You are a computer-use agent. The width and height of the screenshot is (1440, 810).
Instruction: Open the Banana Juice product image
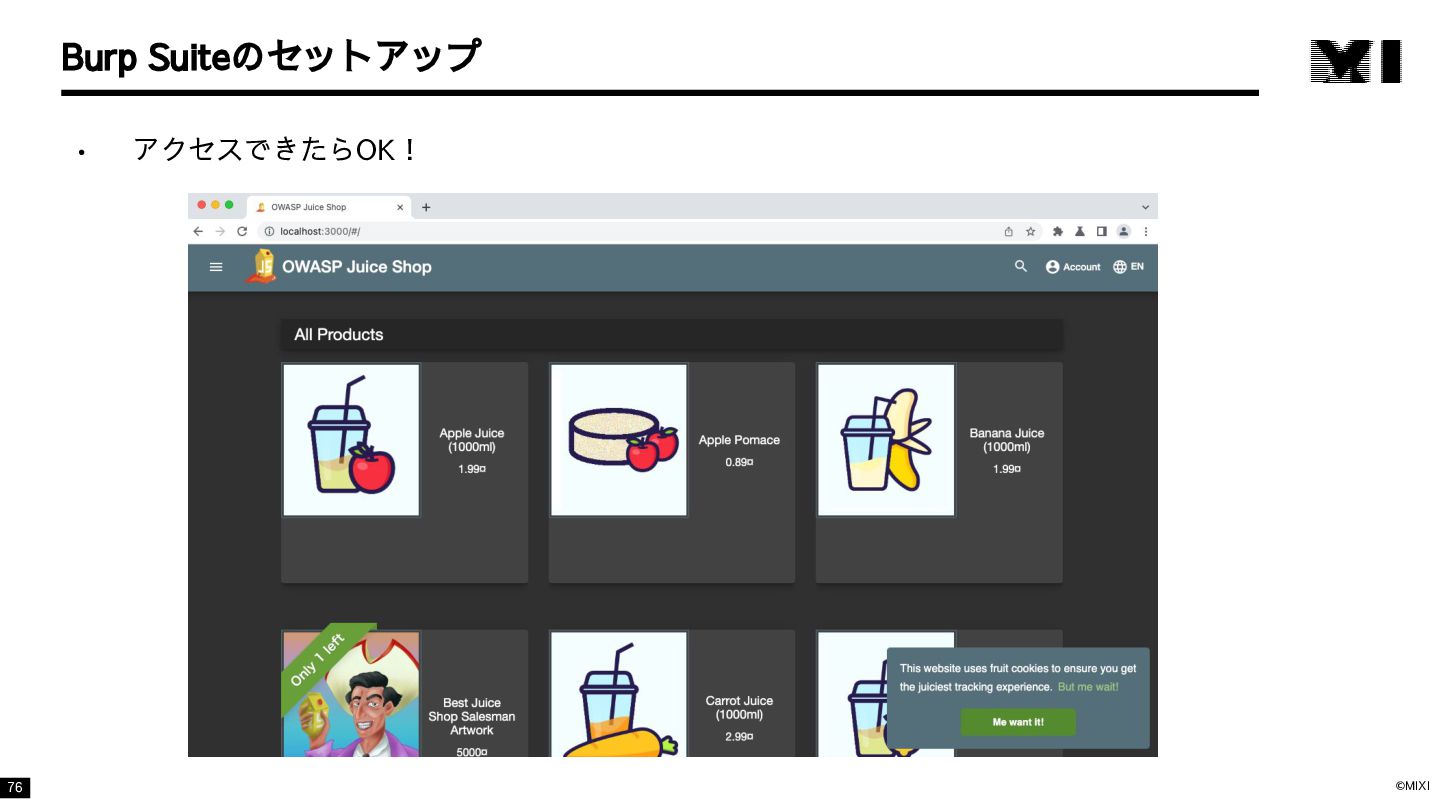point(886,440)
